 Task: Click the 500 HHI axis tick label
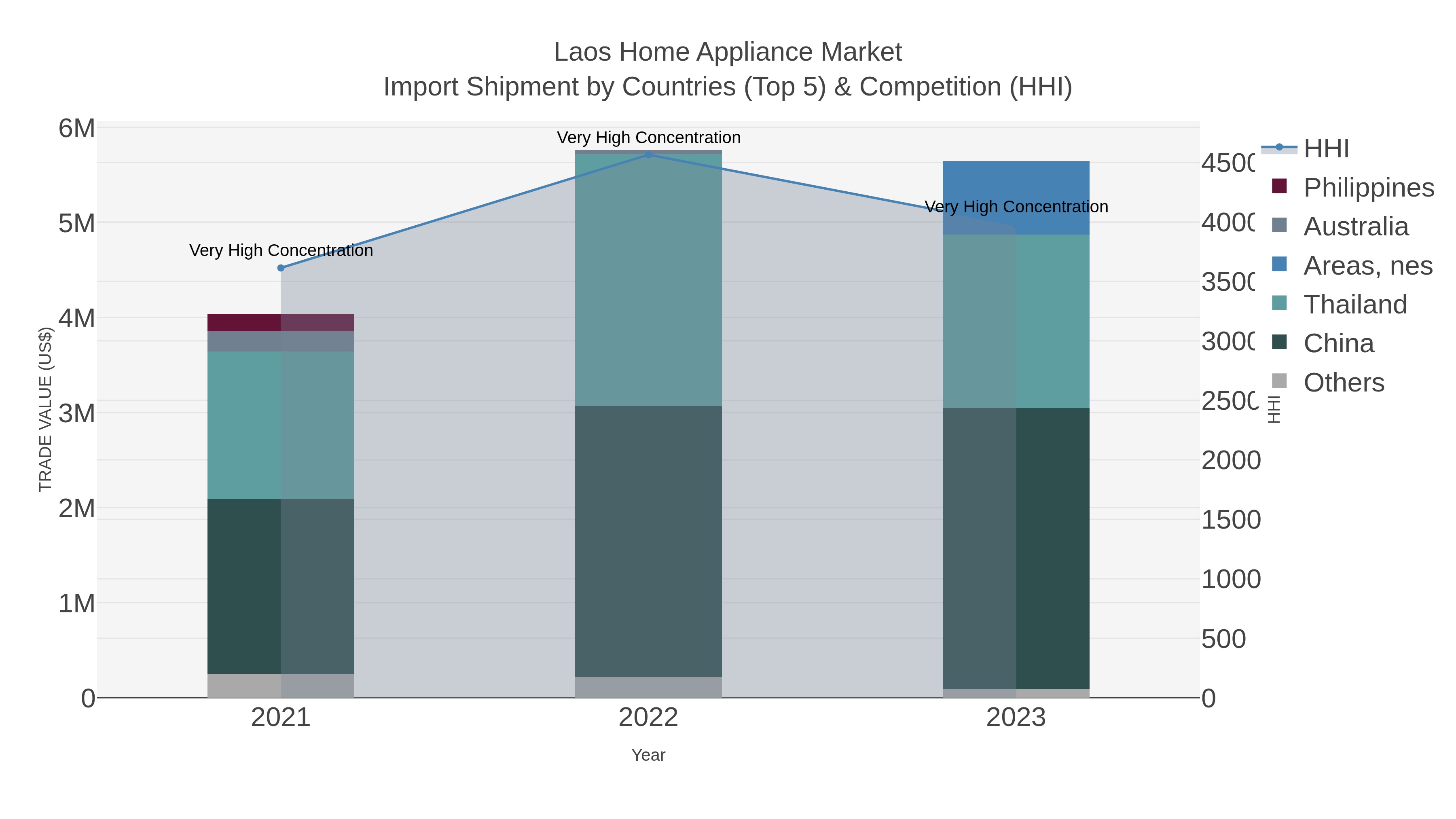pyautogui.click(x=1224, y=639)
